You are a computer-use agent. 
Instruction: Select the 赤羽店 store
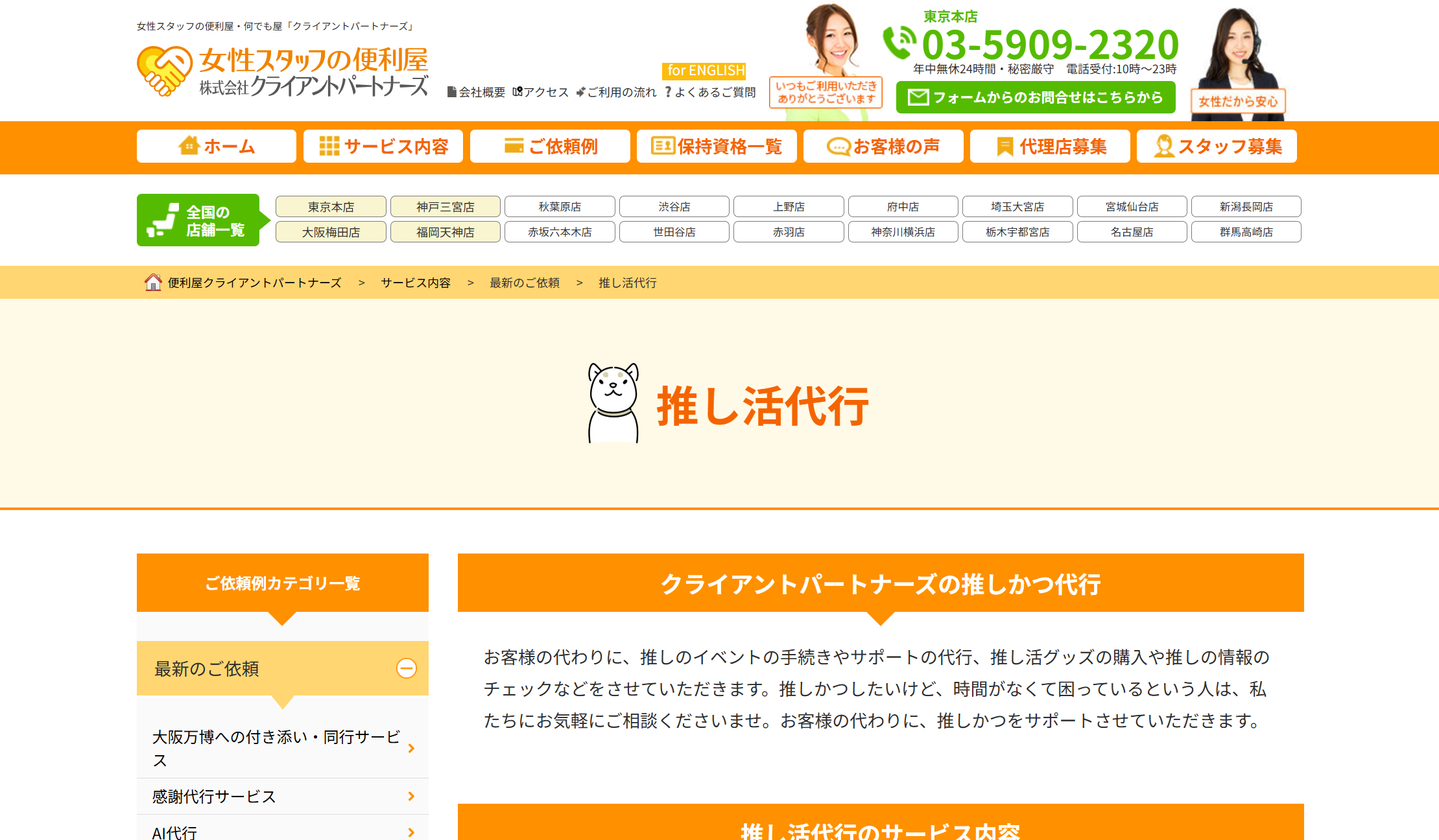click(789, 232)
